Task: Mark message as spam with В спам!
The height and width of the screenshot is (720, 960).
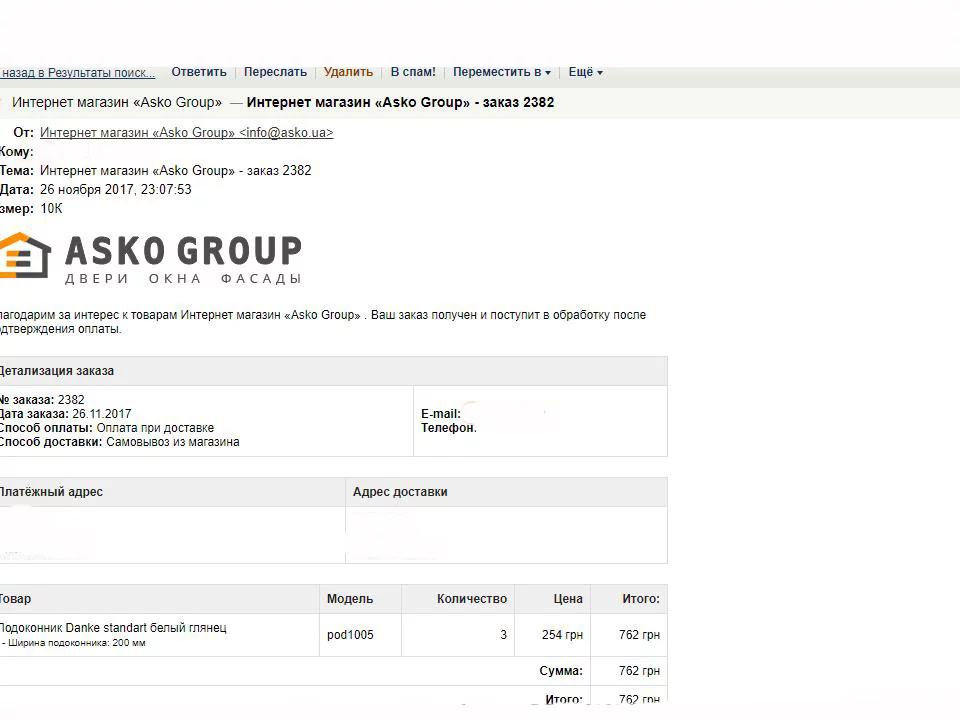Action: click(x=413, y=72)
